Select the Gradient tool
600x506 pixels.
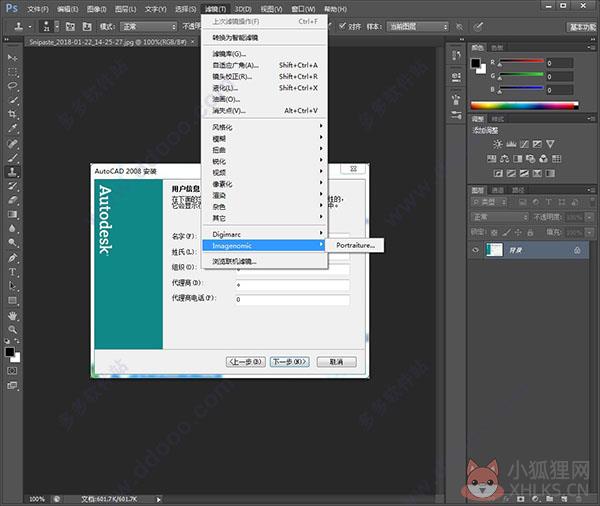coord(12,214)
